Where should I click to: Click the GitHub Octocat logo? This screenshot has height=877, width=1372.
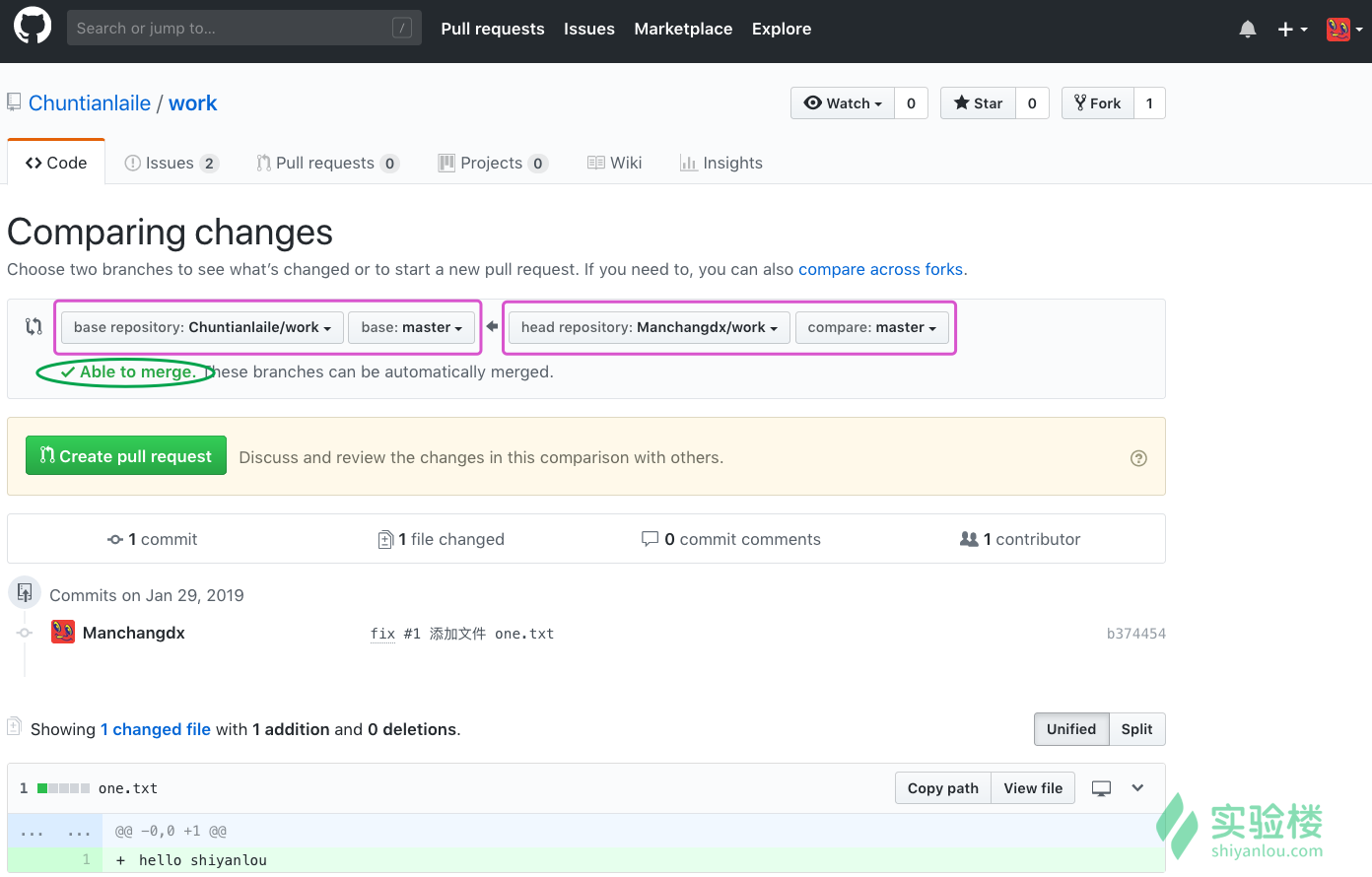33,27
